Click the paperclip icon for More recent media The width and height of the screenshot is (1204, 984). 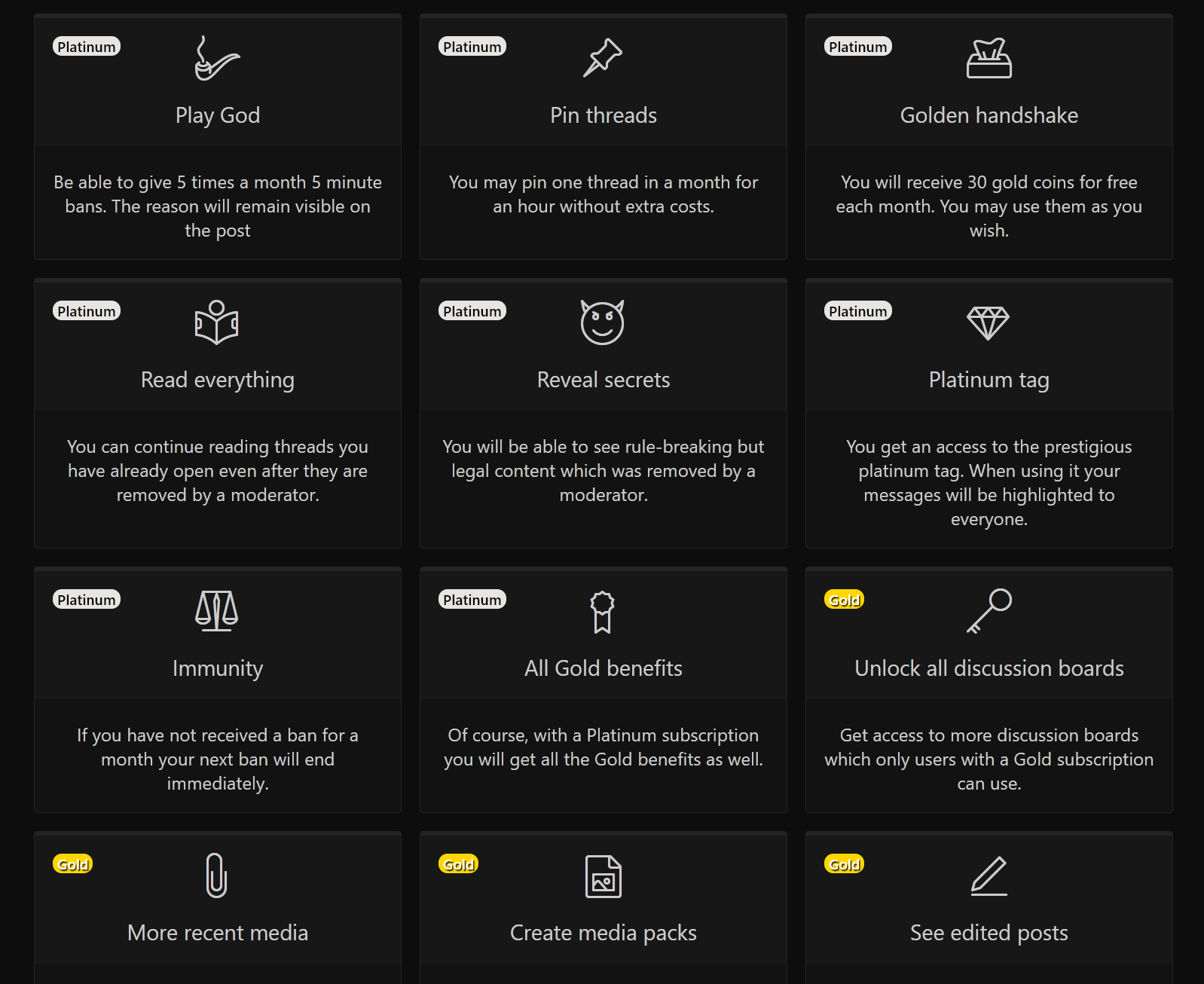(217, 876)
